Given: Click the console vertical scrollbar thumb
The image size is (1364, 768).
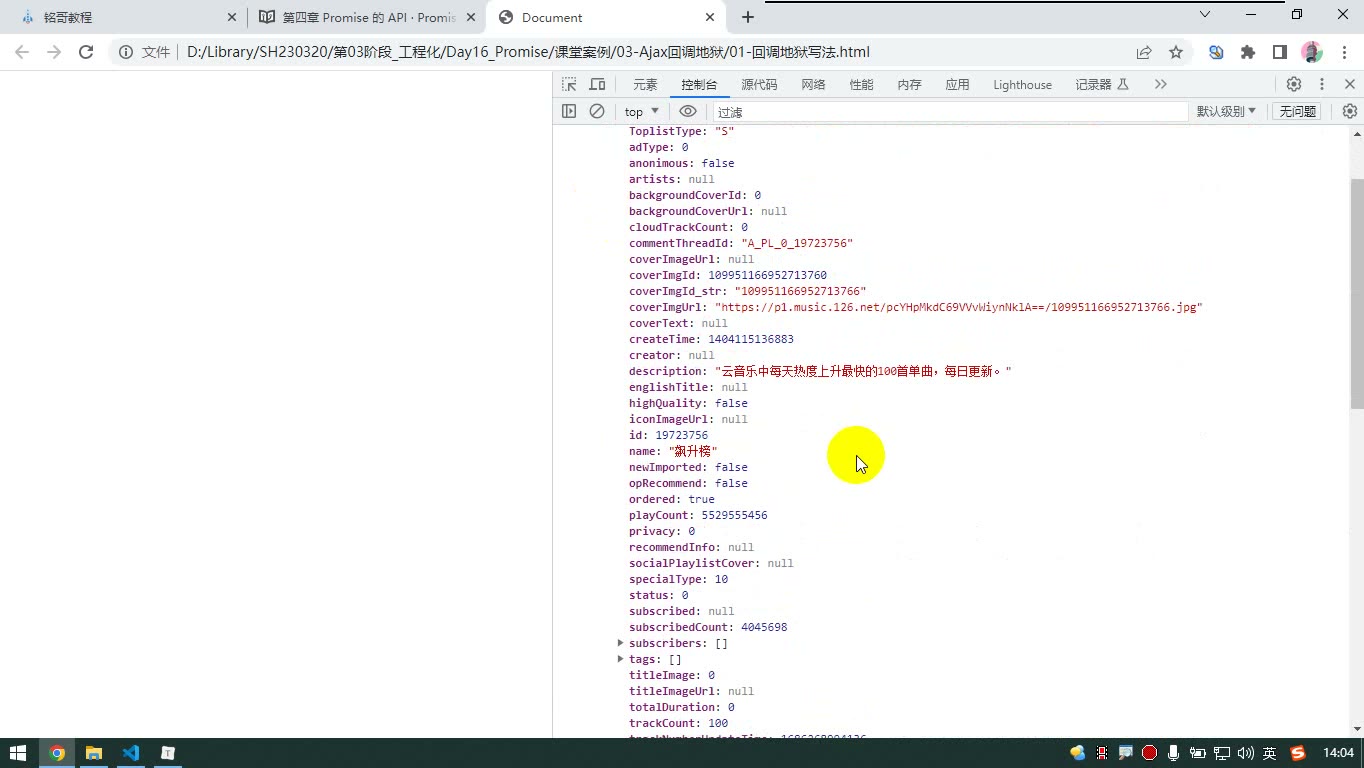Looking at the screenshot, I should [1356, 294].
